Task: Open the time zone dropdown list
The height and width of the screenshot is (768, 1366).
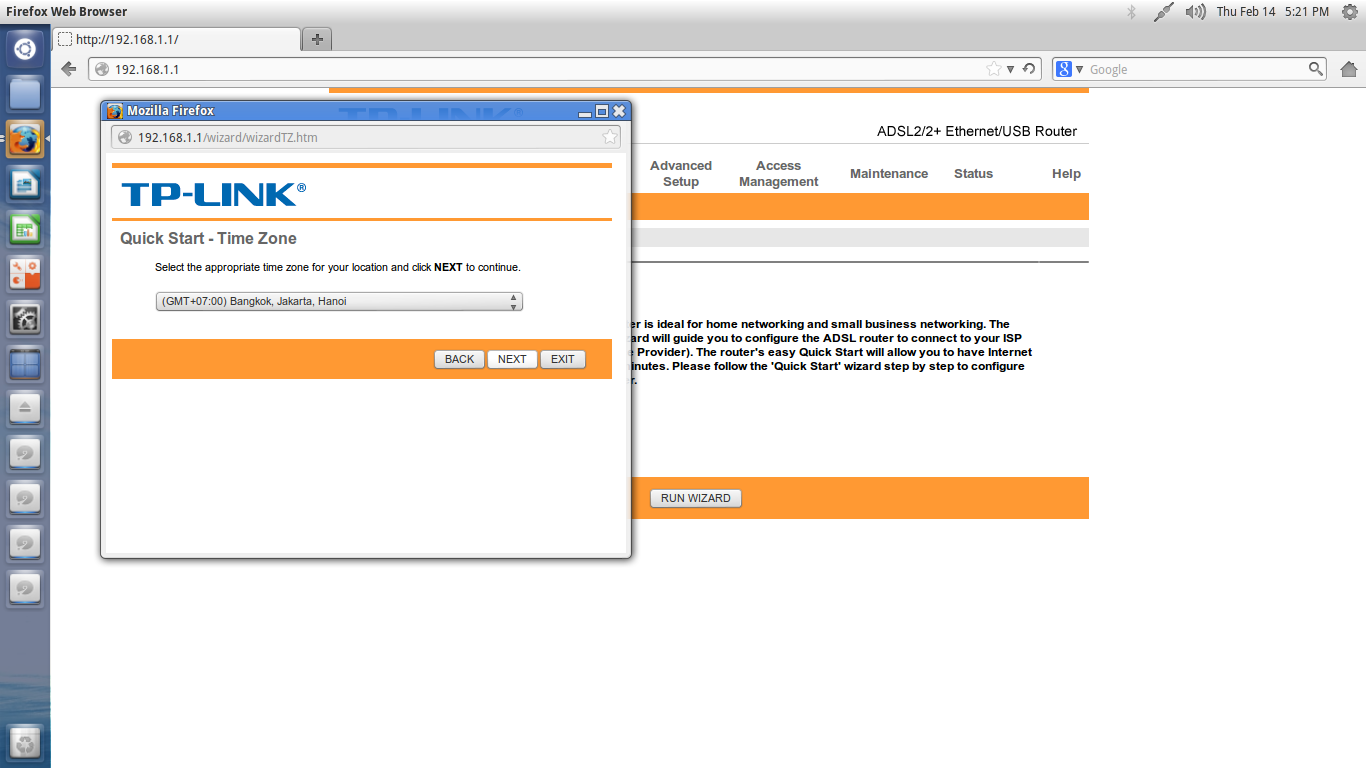Action: tap(339, 301)
